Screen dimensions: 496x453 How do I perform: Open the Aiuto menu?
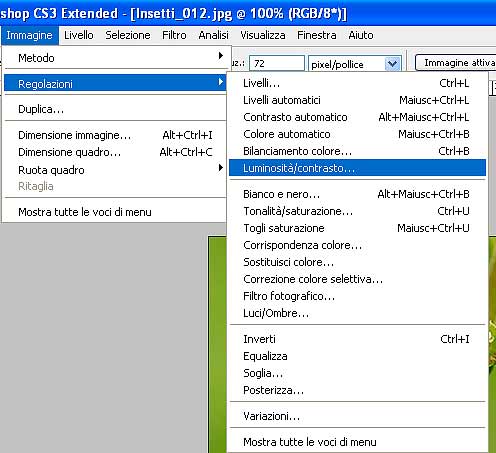point(361,35)
